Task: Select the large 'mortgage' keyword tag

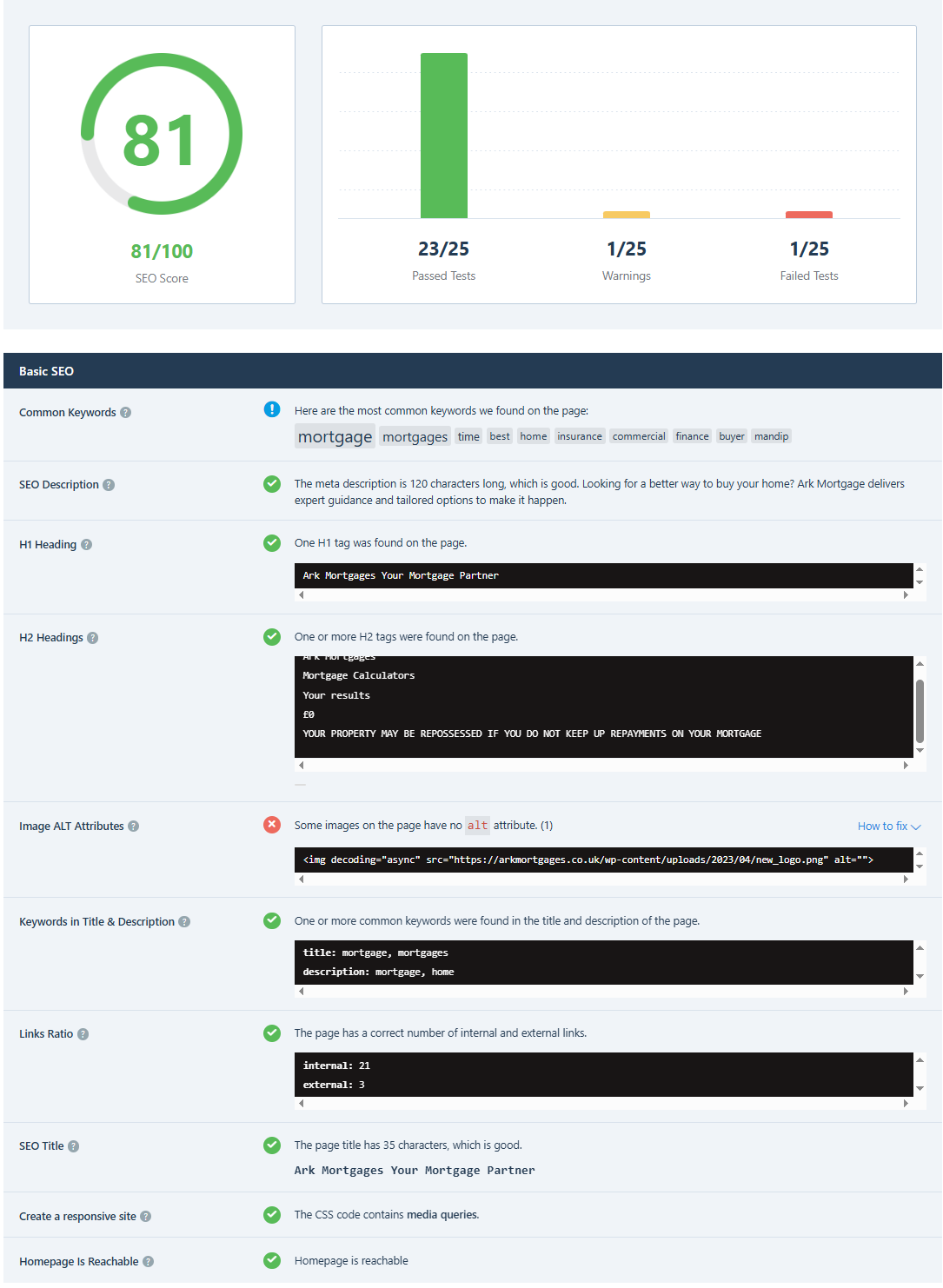Action: pyautogui.click(x=335, y=436)
